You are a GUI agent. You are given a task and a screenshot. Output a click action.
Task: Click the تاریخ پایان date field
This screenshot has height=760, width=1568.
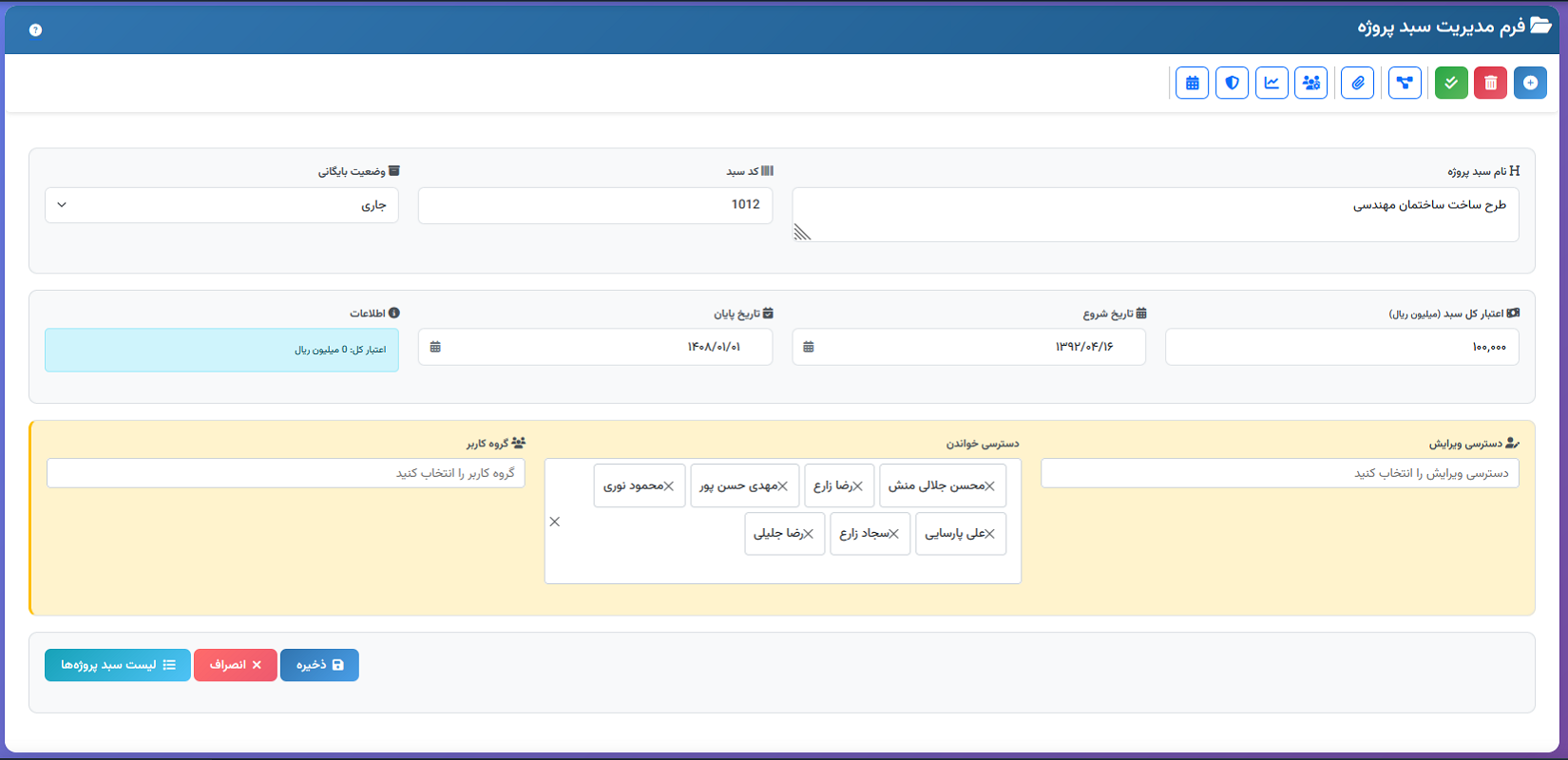point(596,347)
